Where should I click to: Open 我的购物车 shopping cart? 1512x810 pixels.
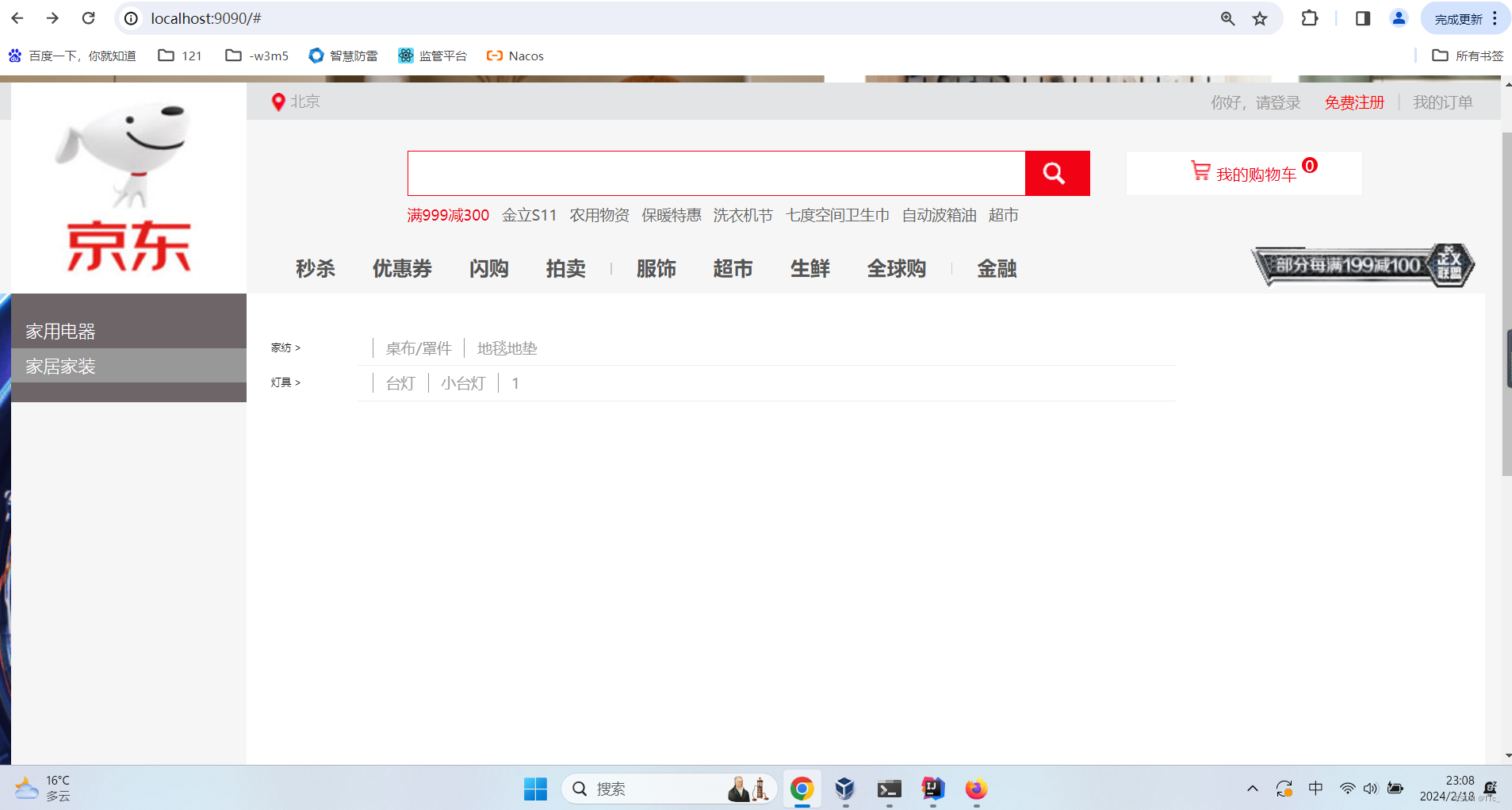[1244, 173]
